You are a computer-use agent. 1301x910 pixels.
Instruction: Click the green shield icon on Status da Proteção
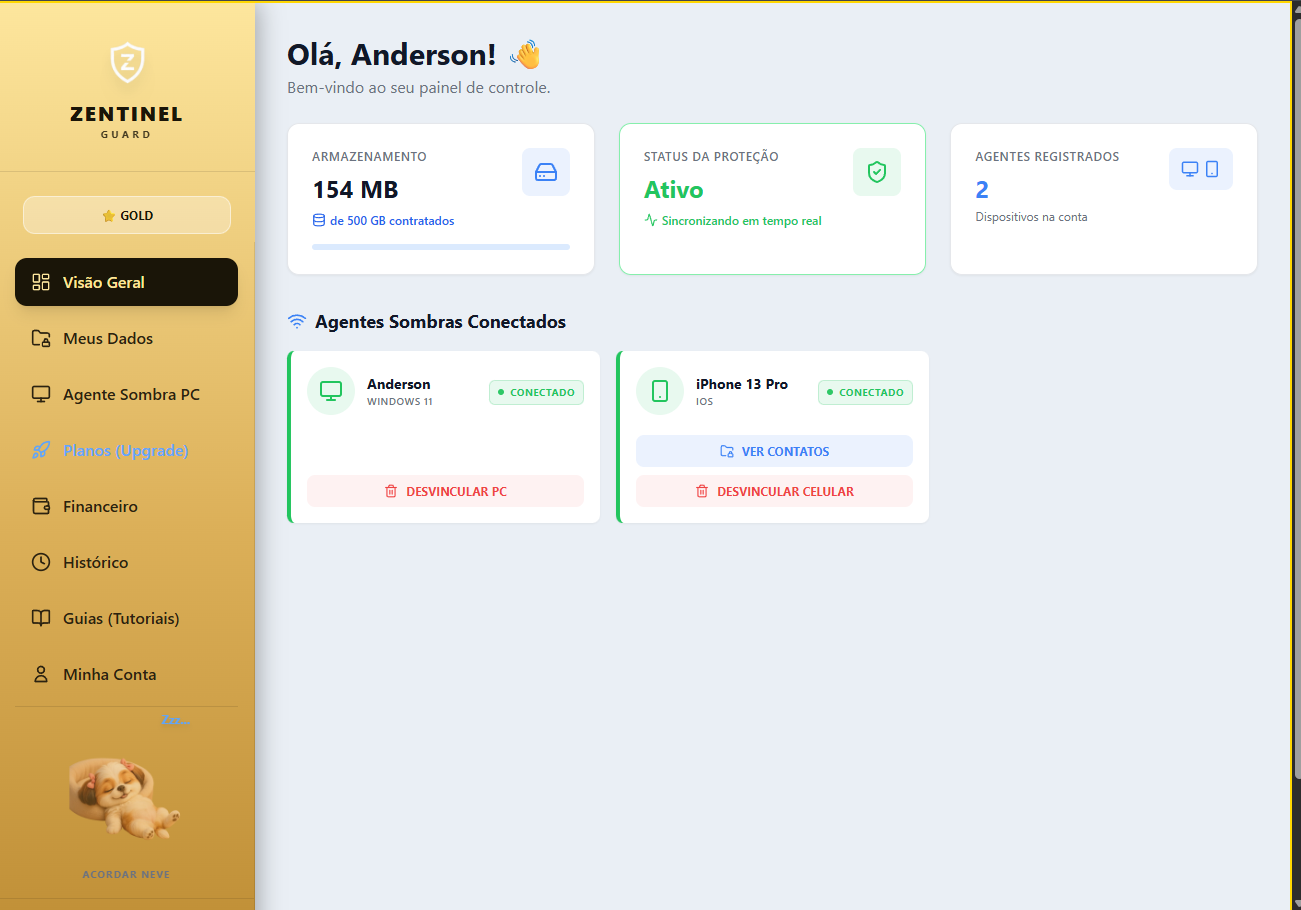(877, 171)
